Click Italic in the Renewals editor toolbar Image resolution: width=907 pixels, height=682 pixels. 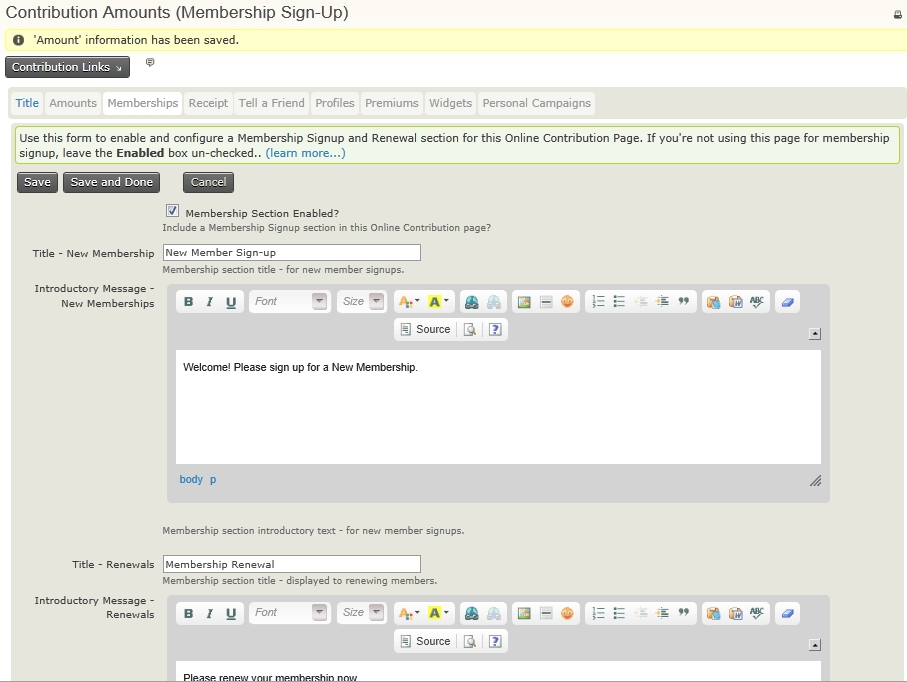point(210,613)
